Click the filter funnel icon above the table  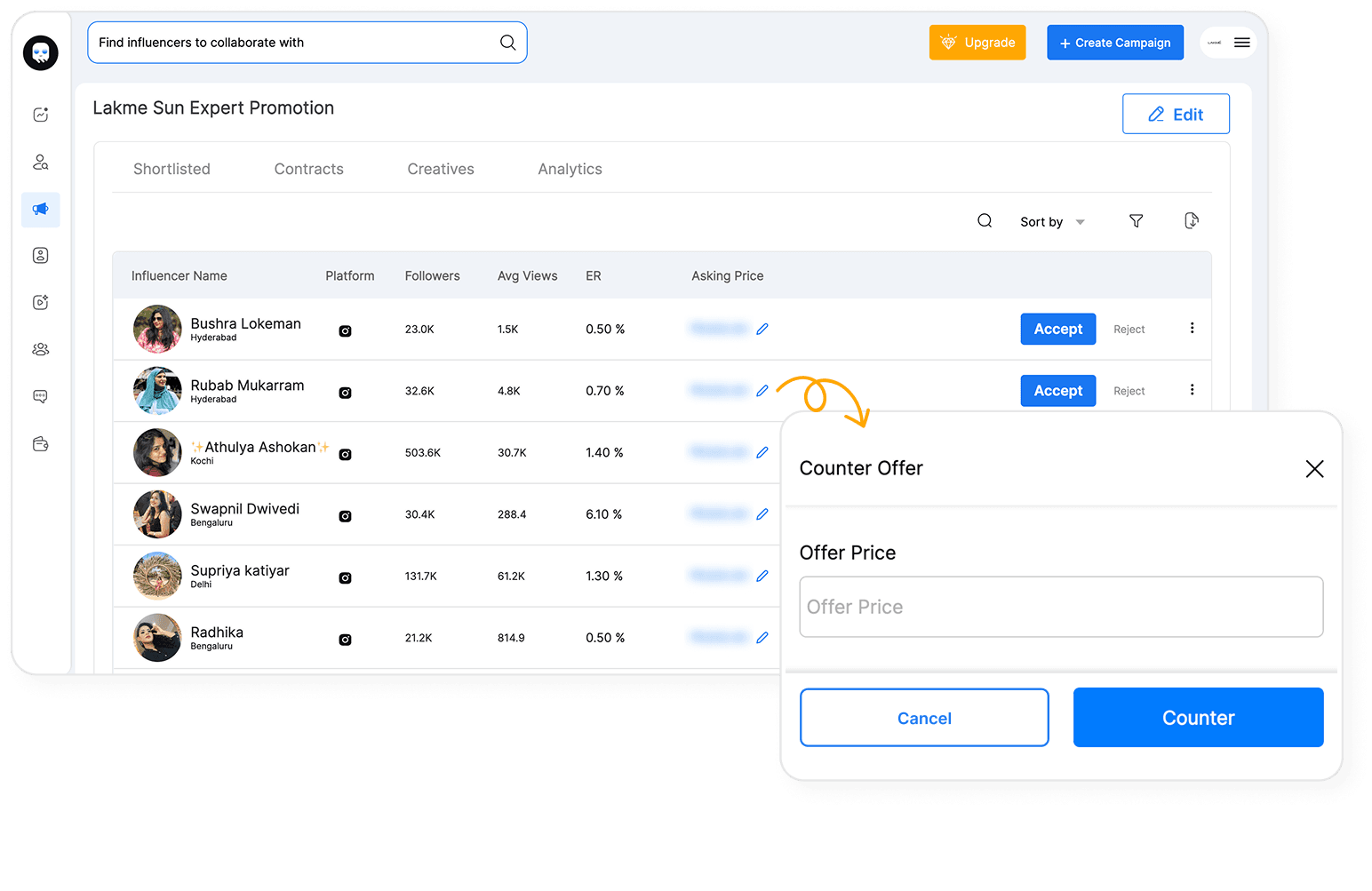pyautogui.click(x=1136, y=221)
